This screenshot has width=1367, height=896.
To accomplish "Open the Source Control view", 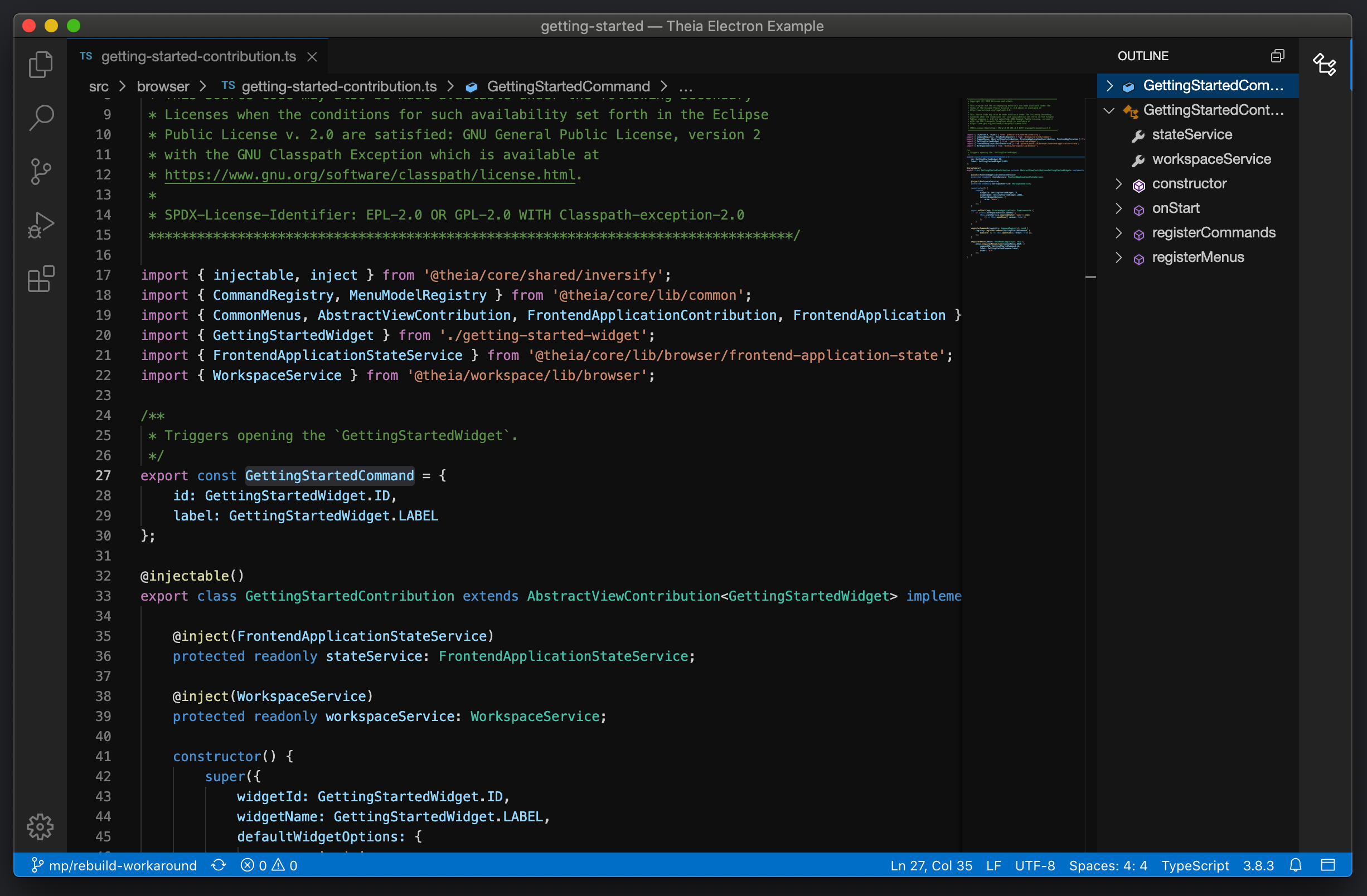I will pos(40,171).
